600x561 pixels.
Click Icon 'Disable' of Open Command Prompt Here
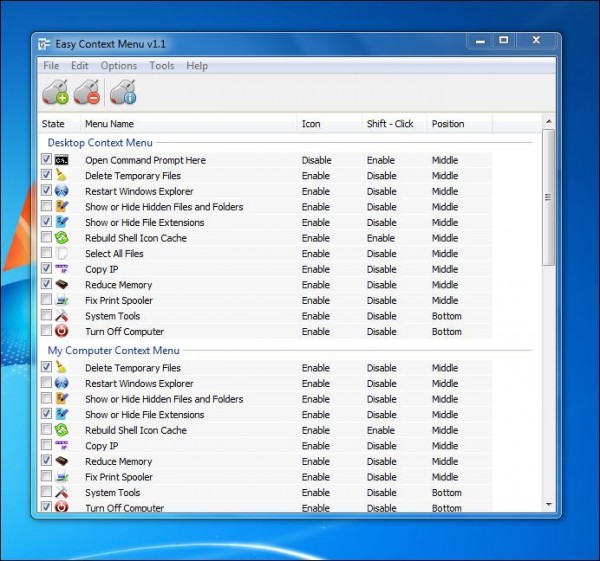(x=316, y=160)
